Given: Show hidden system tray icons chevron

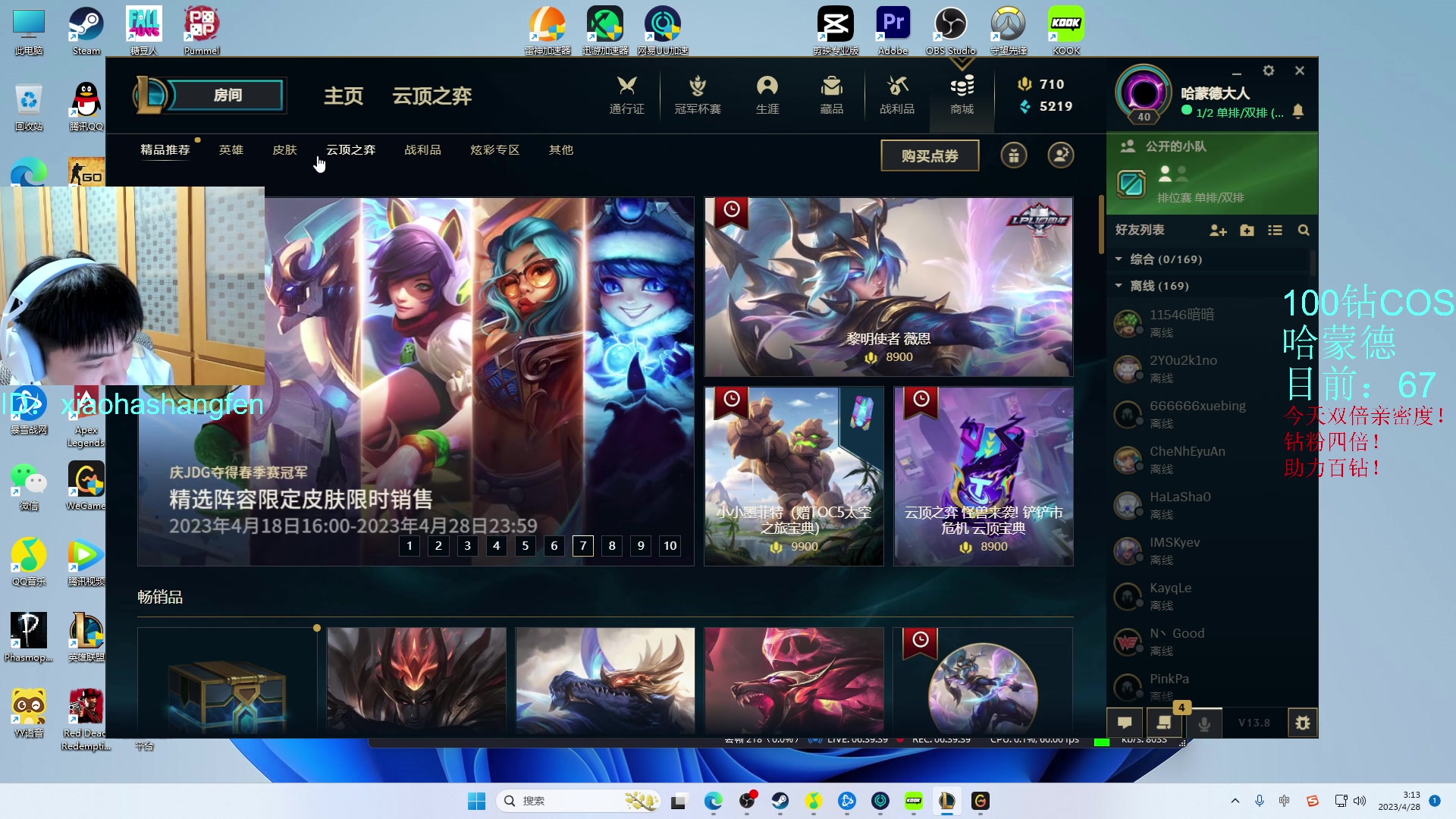Looking at the screenshot, I should click(x=1235, y=801).
